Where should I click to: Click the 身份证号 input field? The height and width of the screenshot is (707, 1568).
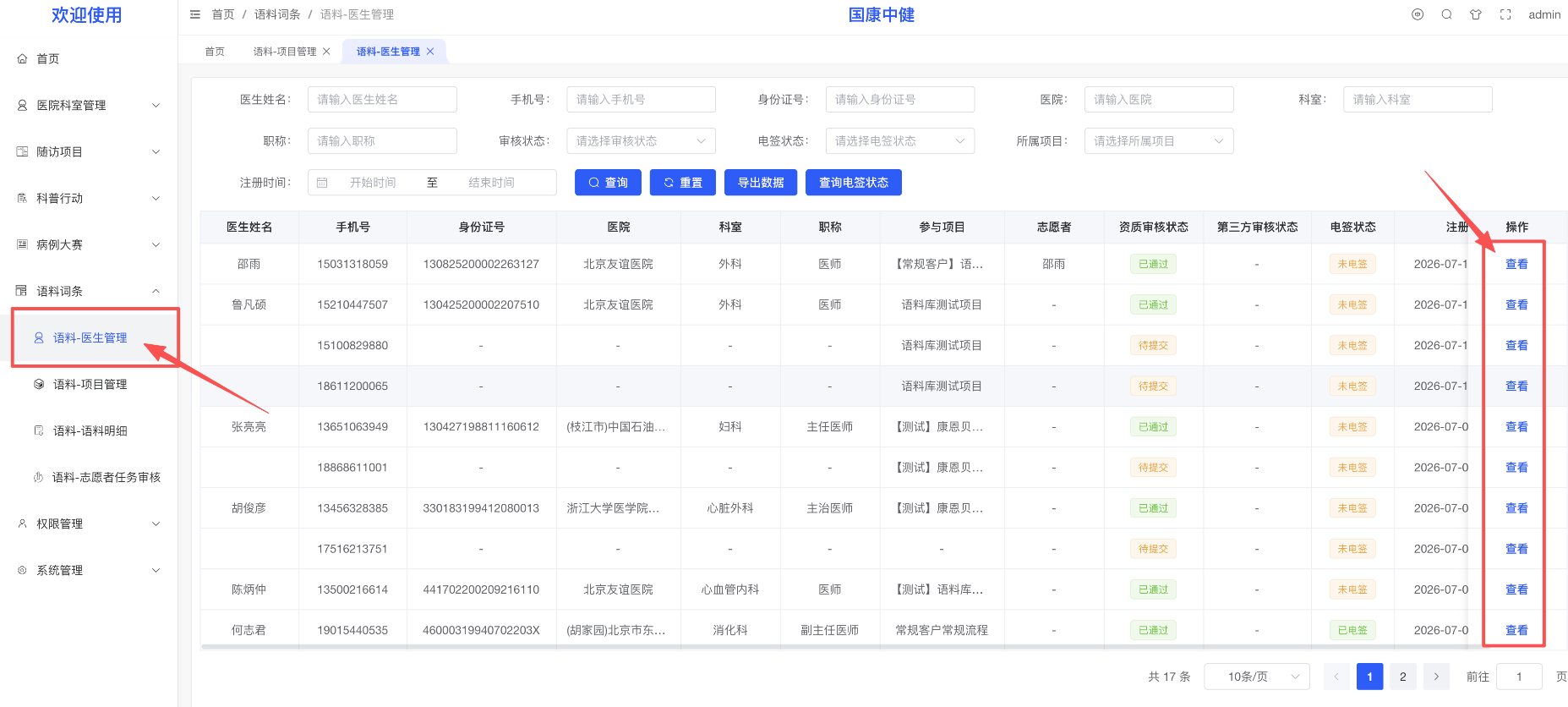899,100
